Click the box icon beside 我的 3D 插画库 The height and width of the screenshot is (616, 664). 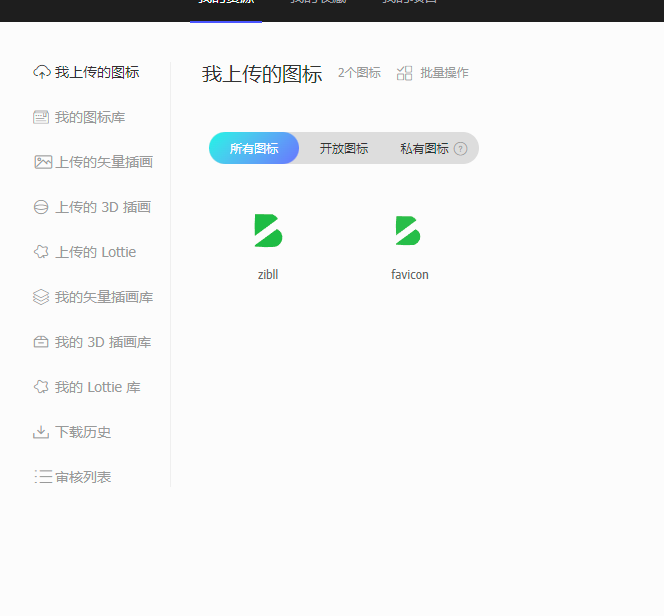point(42,342)
